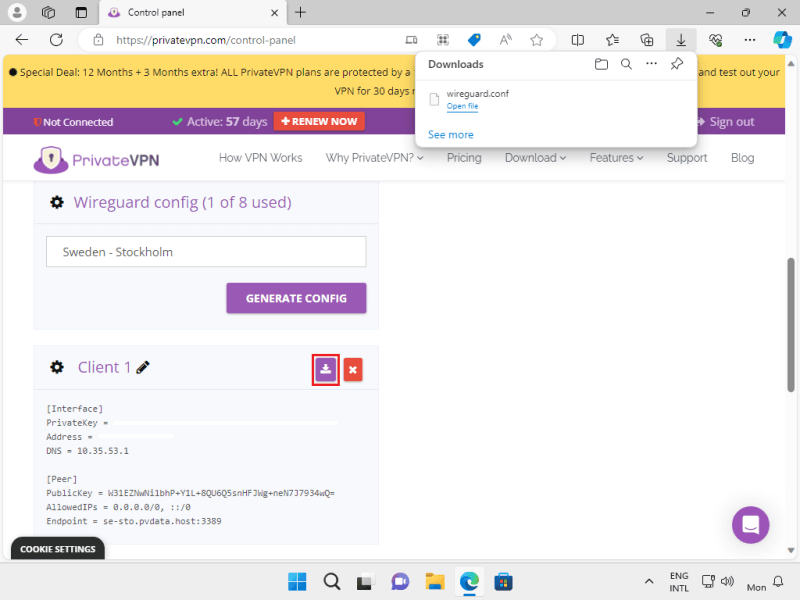Viewport: 800px width, 600px height.
Task: Delete Client 1 with red X button
Action: (353, 369)
